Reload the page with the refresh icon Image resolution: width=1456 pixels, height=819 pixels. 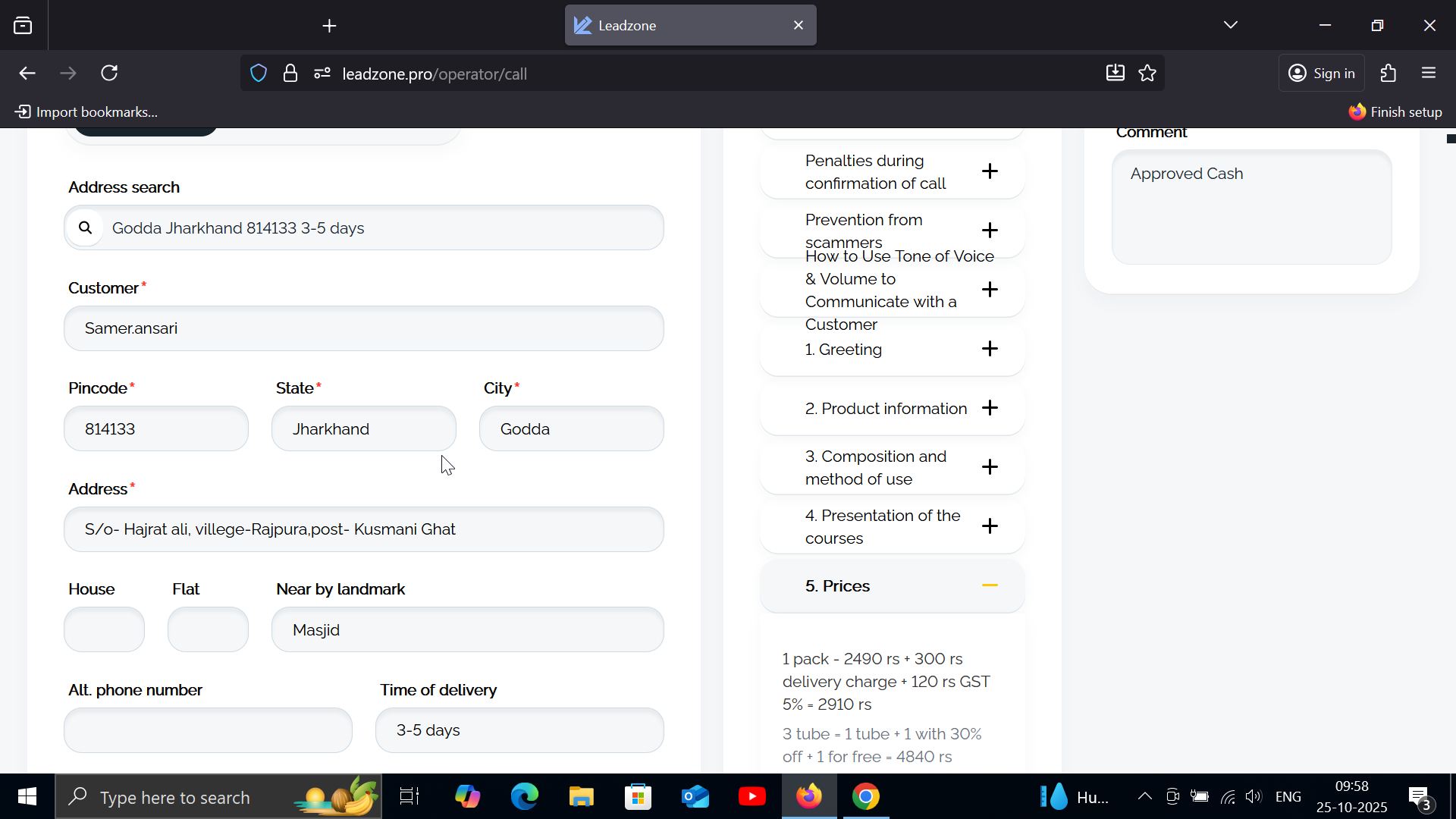(109, 74)
